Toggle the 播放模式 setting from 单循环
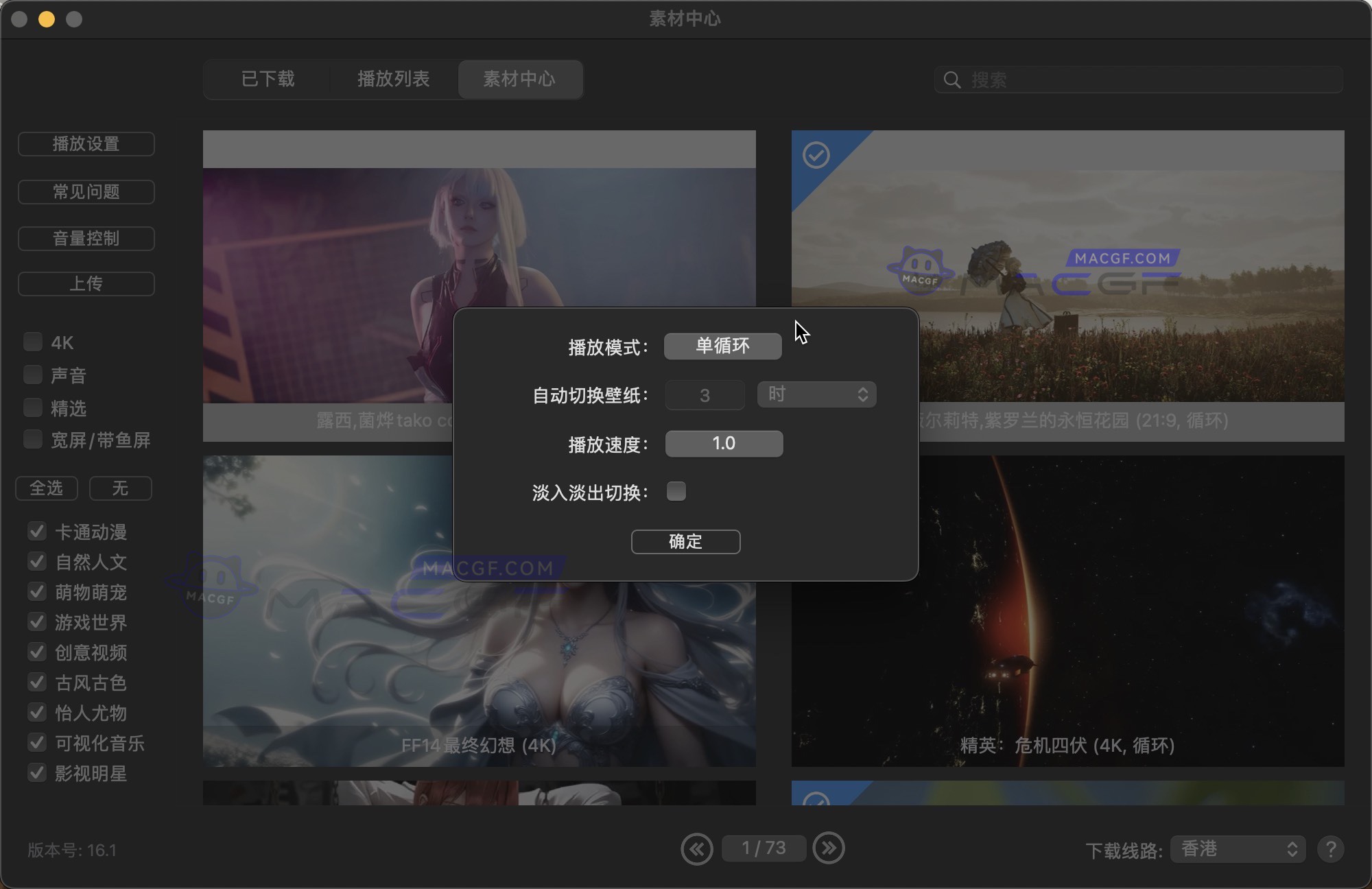Viewport: 1372px width, 889px height. [x=722, y=346]
